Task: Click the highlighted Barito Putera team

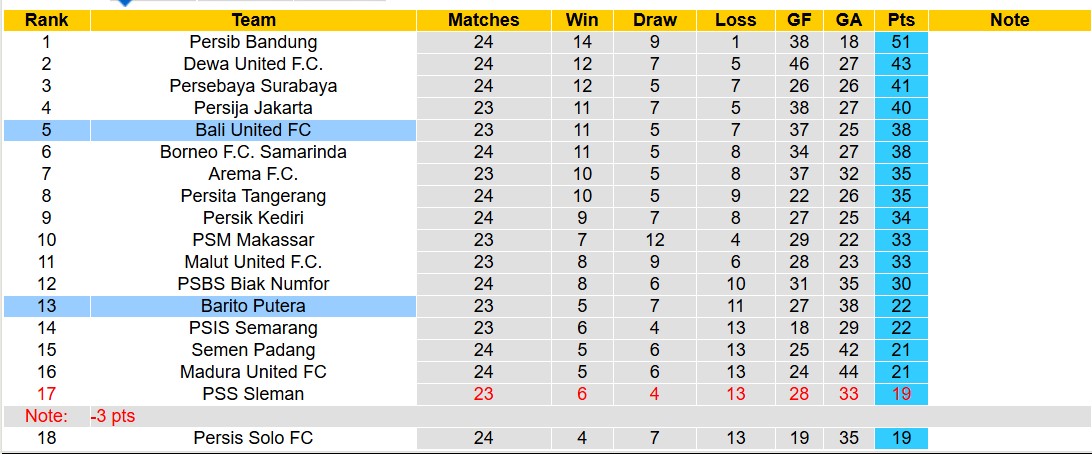Action: coord(253,306)
